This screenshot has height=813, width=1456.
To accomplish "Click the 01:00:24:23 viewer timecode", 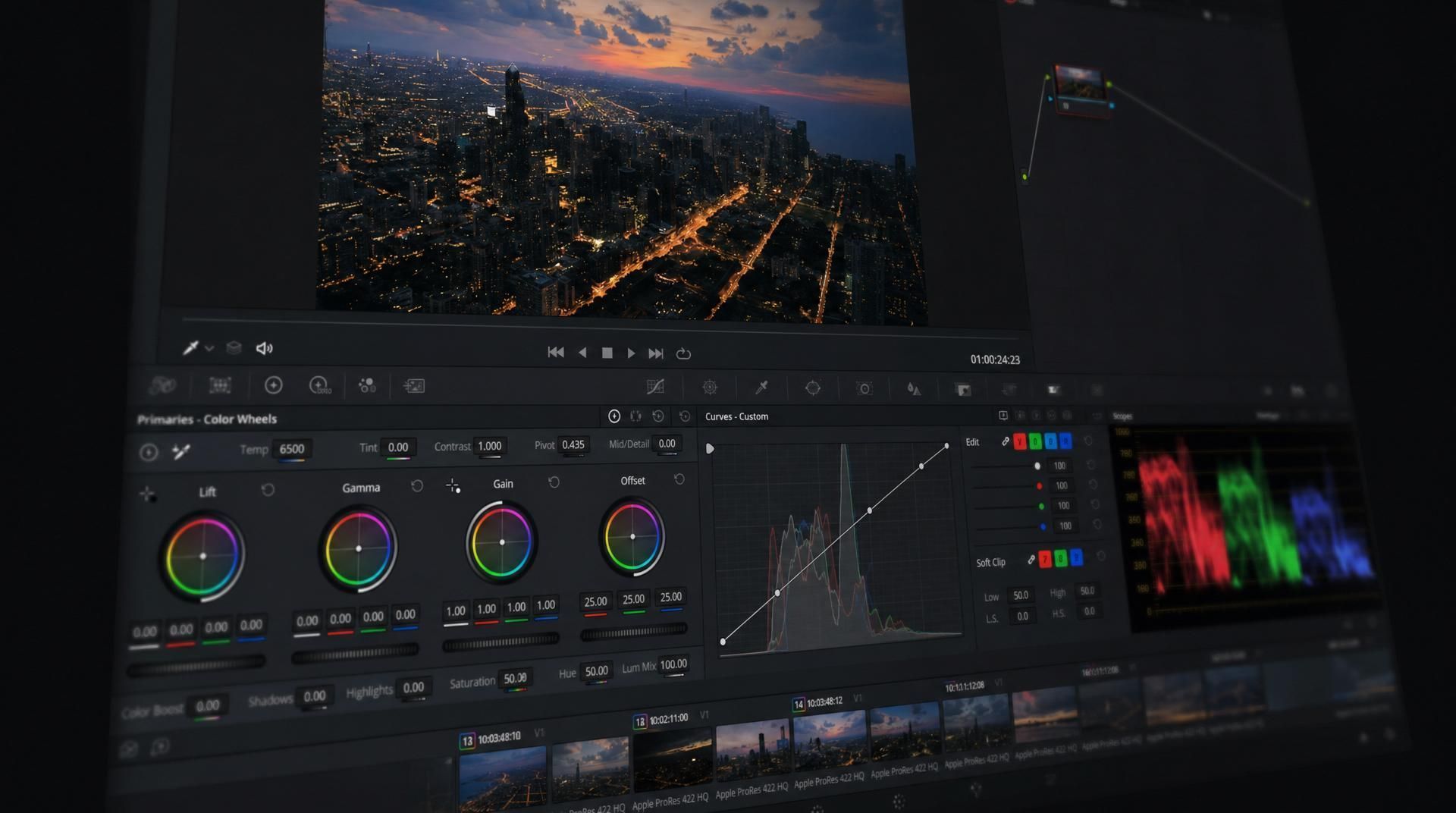I will (995, 359).
